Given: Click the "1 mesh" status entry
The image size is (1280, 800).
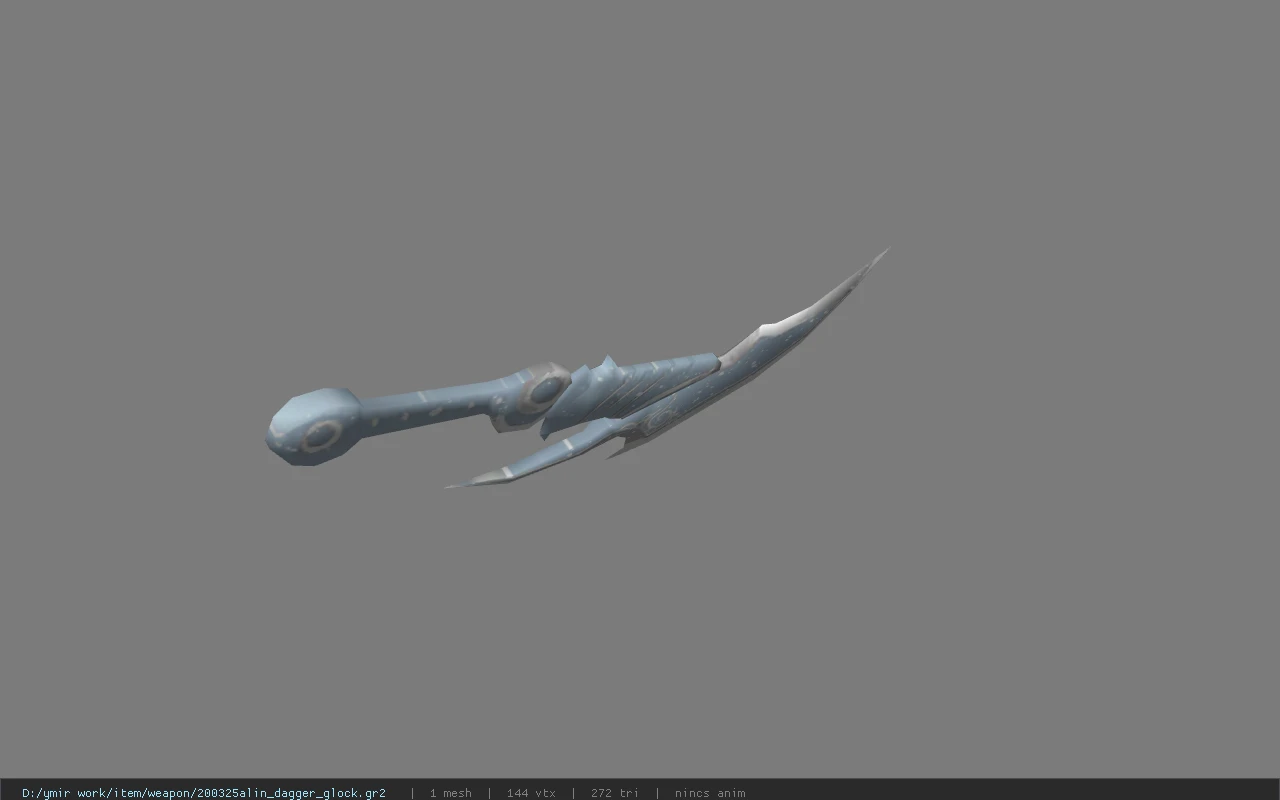Looking at the screenshot, I should pos(450,793).
